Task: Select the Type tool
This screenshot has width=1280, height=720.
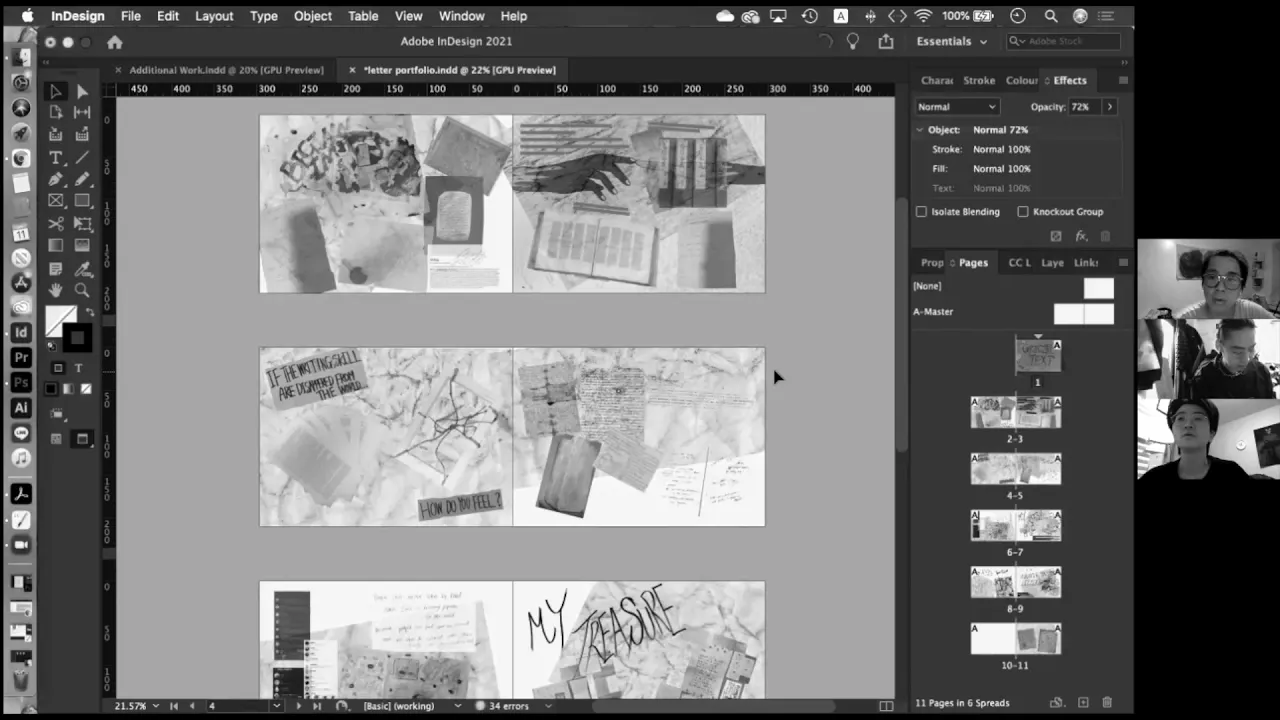Action: (x=56, y=158)
